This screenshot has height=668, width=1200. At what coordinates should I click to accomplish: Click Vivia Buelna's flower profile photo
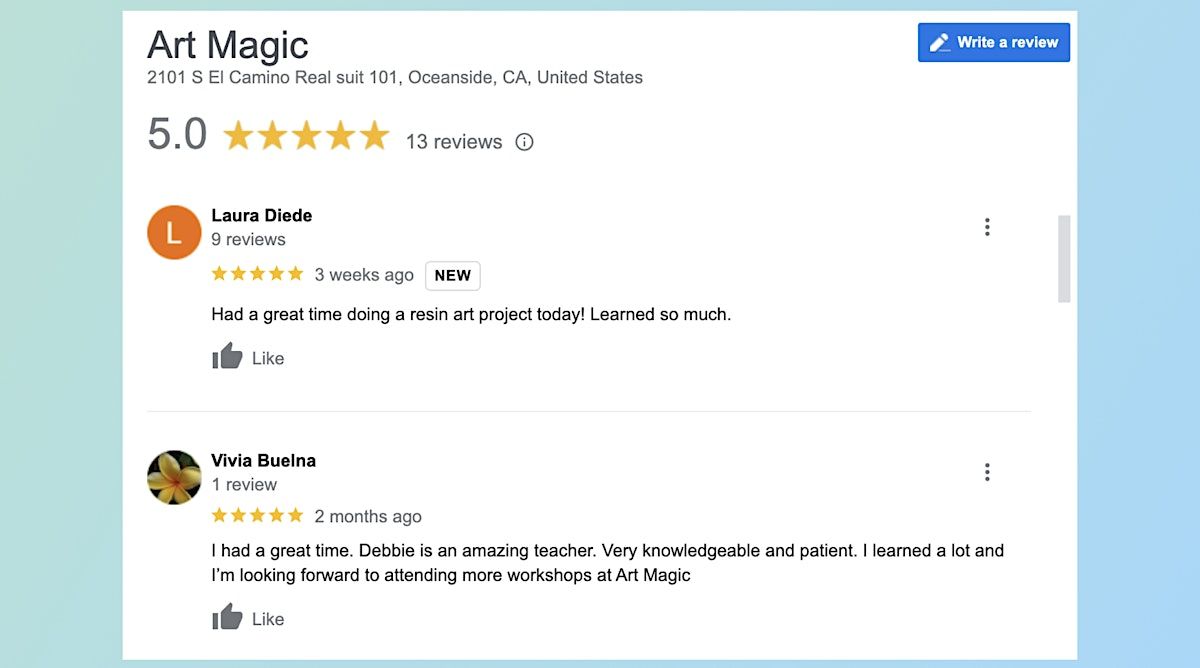(174, 477)
